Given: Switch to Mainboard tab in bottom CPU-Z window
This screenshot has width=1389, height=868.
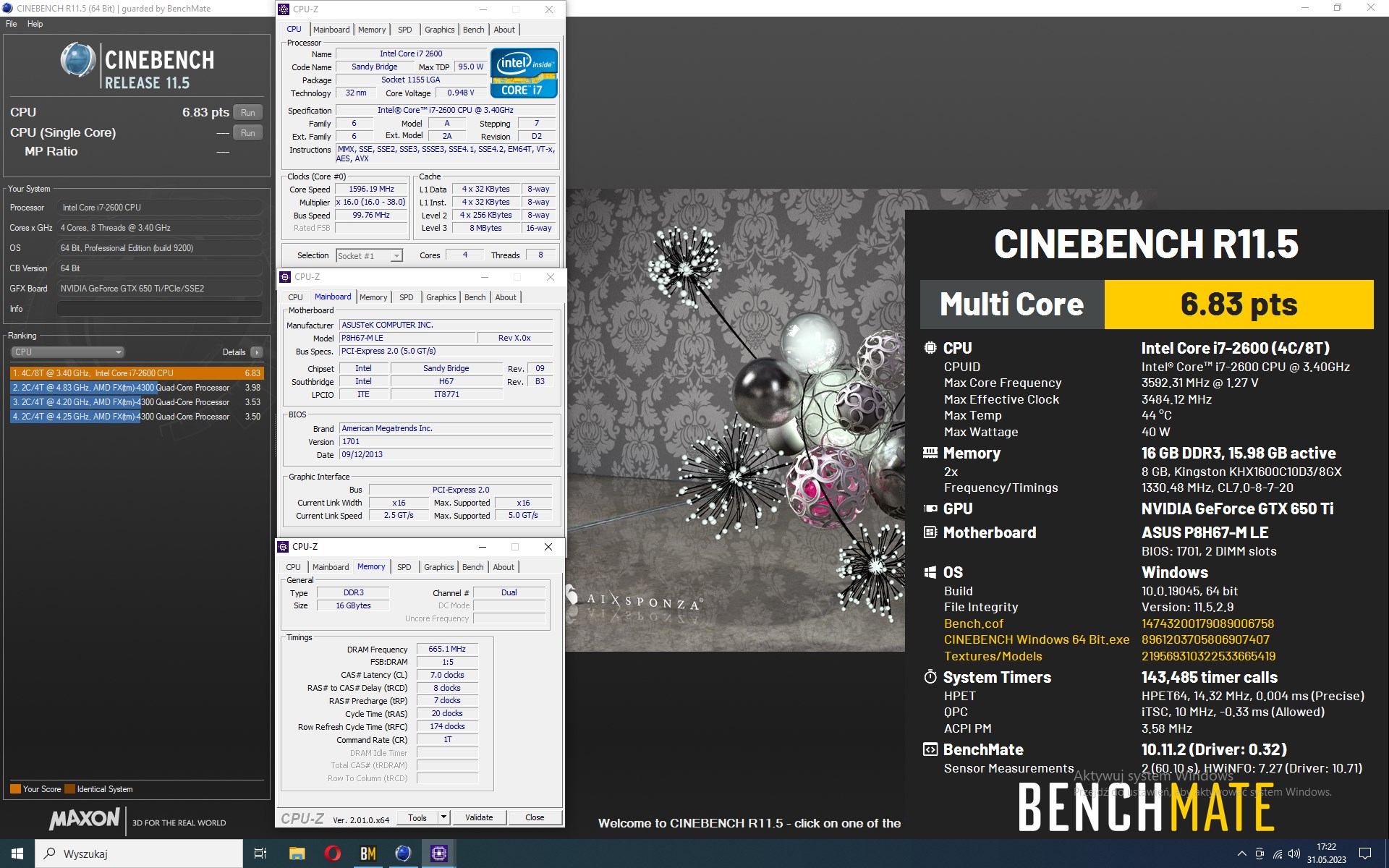Looking at the screenshot, I should click(331, 567).
